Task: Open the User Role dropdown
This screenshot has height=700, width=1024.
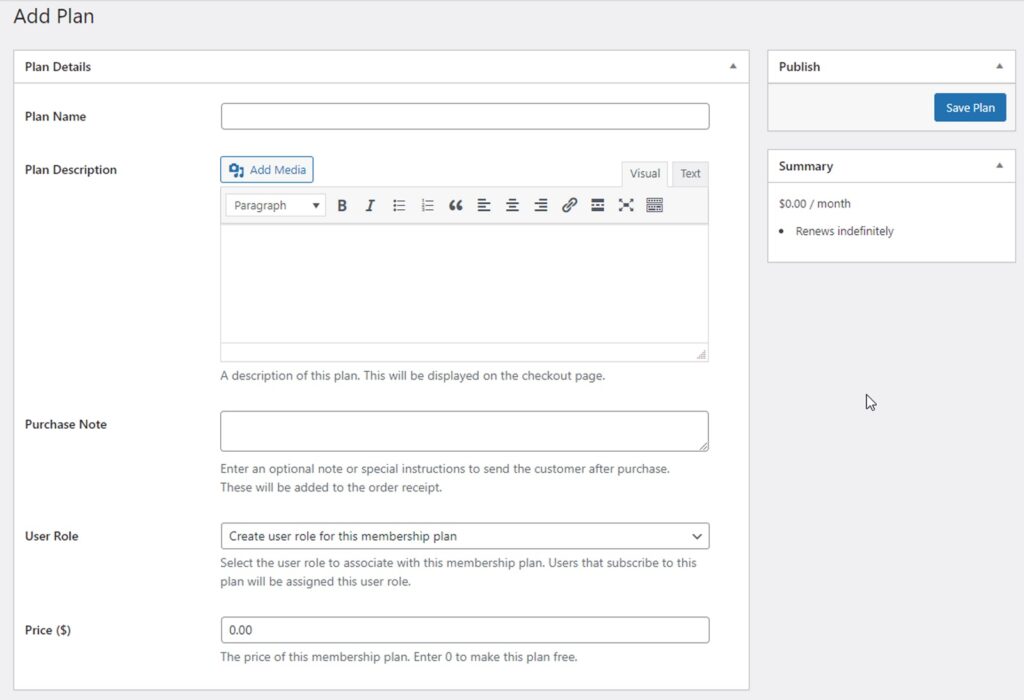Action: tap(465, 536)
